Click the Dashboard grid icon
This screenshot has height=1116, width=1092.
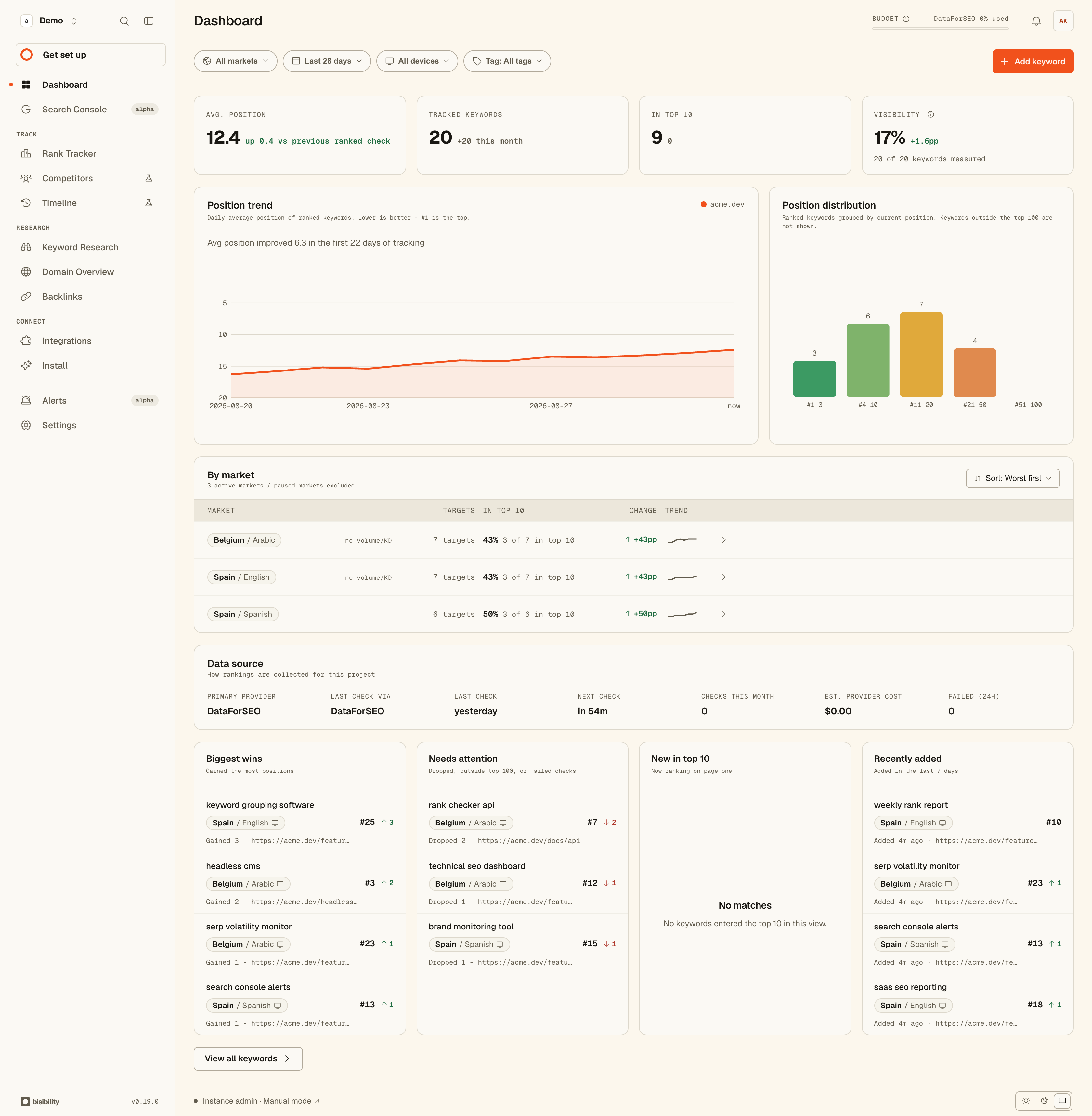point(26,84)
